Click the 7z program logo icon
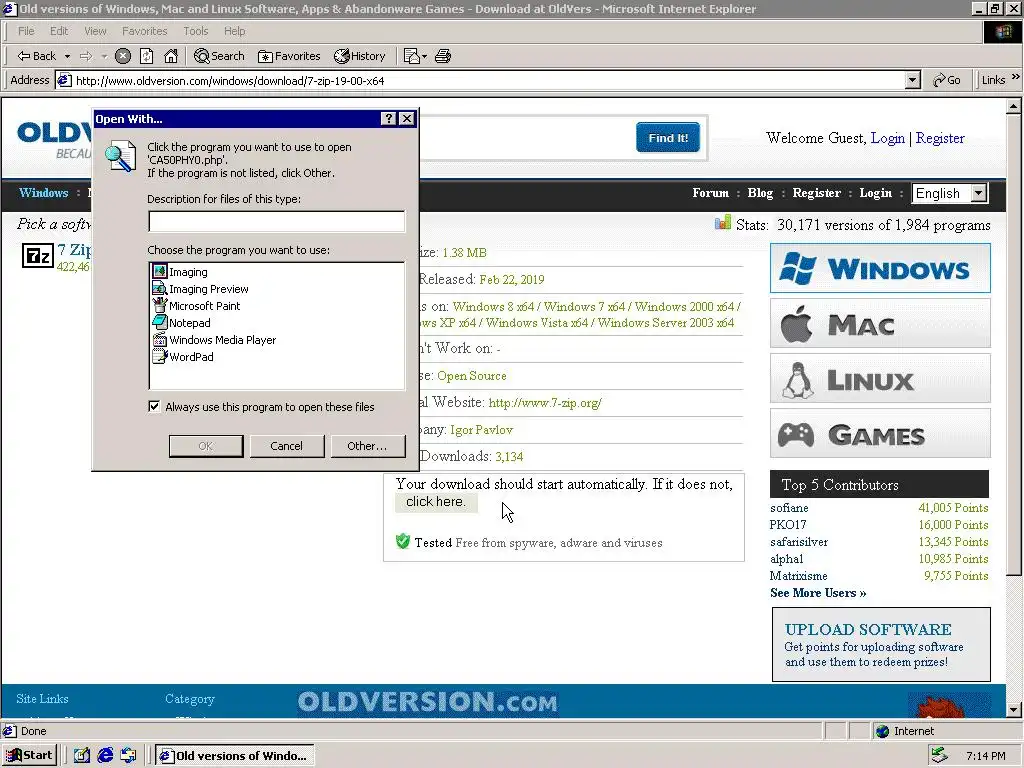The image size is (1024, 768). pyautogui.click(x=38, y=256)
